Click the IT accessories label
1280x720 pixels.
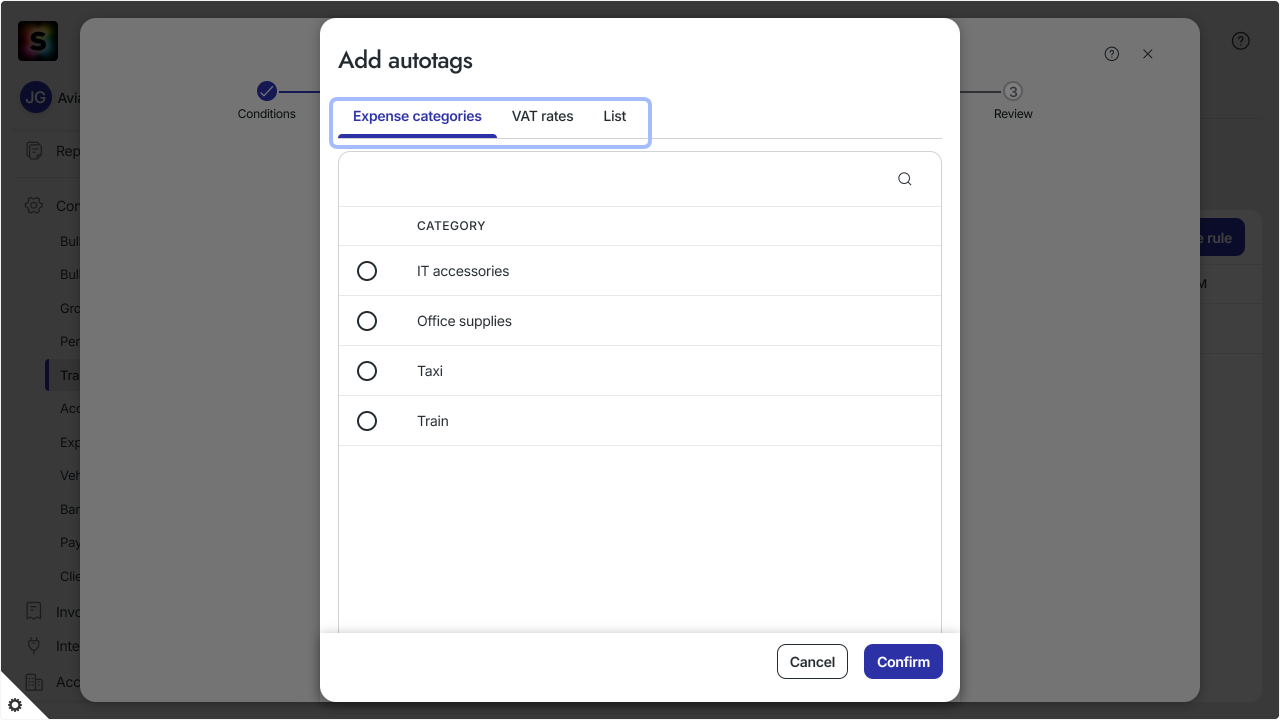(x=463, y=271)
